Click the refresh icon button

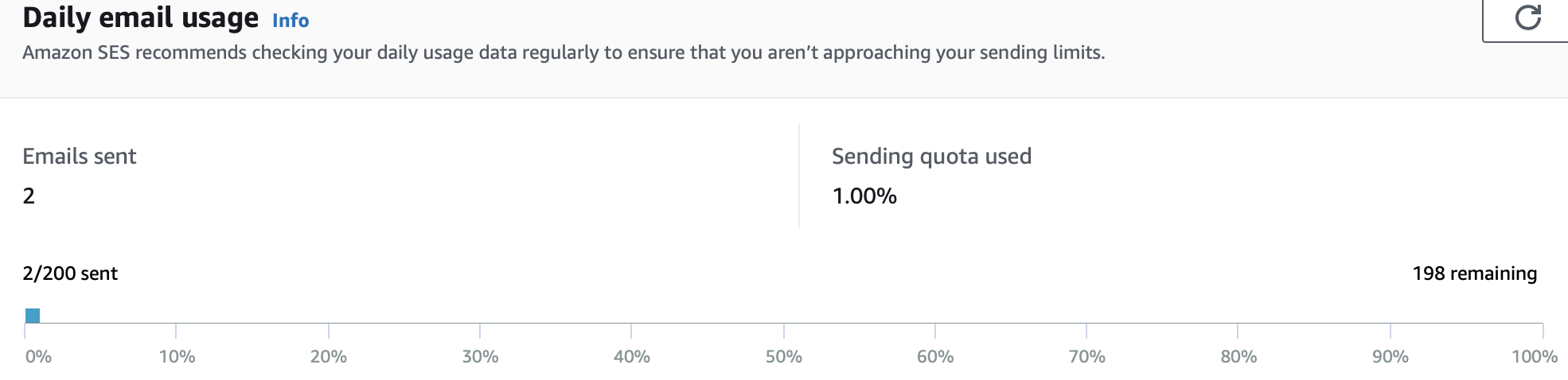1526,17
